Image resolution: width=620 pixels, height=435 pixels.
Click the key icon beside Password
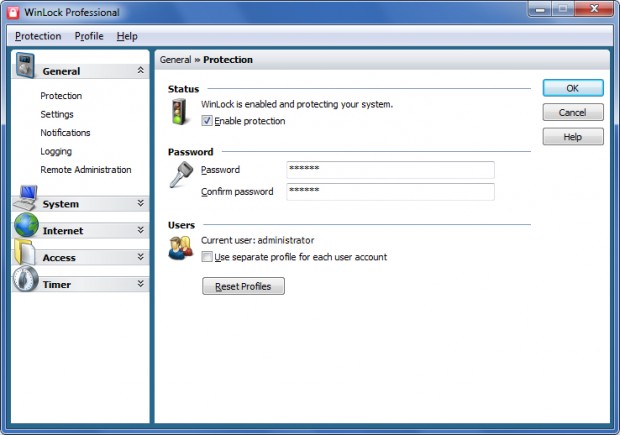(x=181, y=174)
